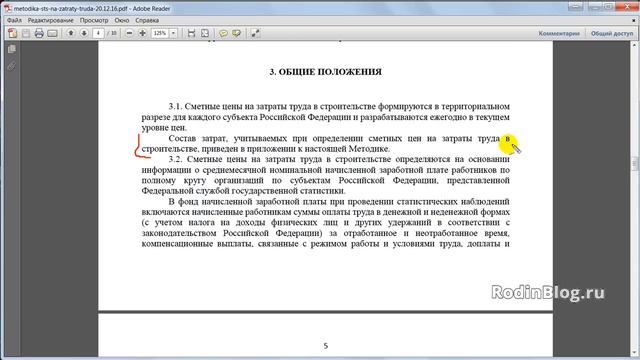640x360 pixels.
Task: Send the file by email via envelope icon
Action: tap(52, 33)
